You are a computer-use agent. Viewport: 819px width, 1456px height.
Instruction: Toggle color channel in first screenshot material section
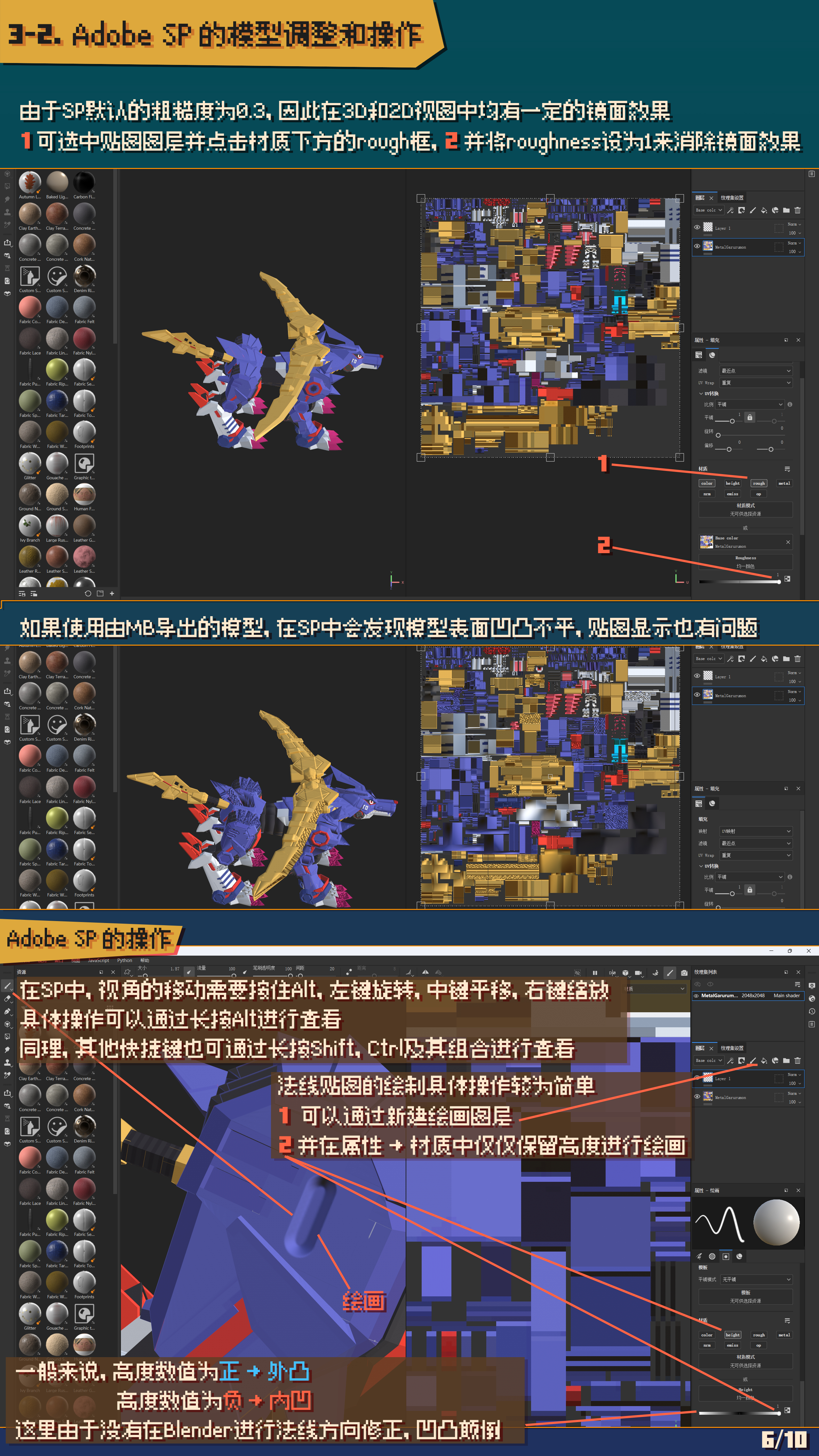(x=707, y=483)
